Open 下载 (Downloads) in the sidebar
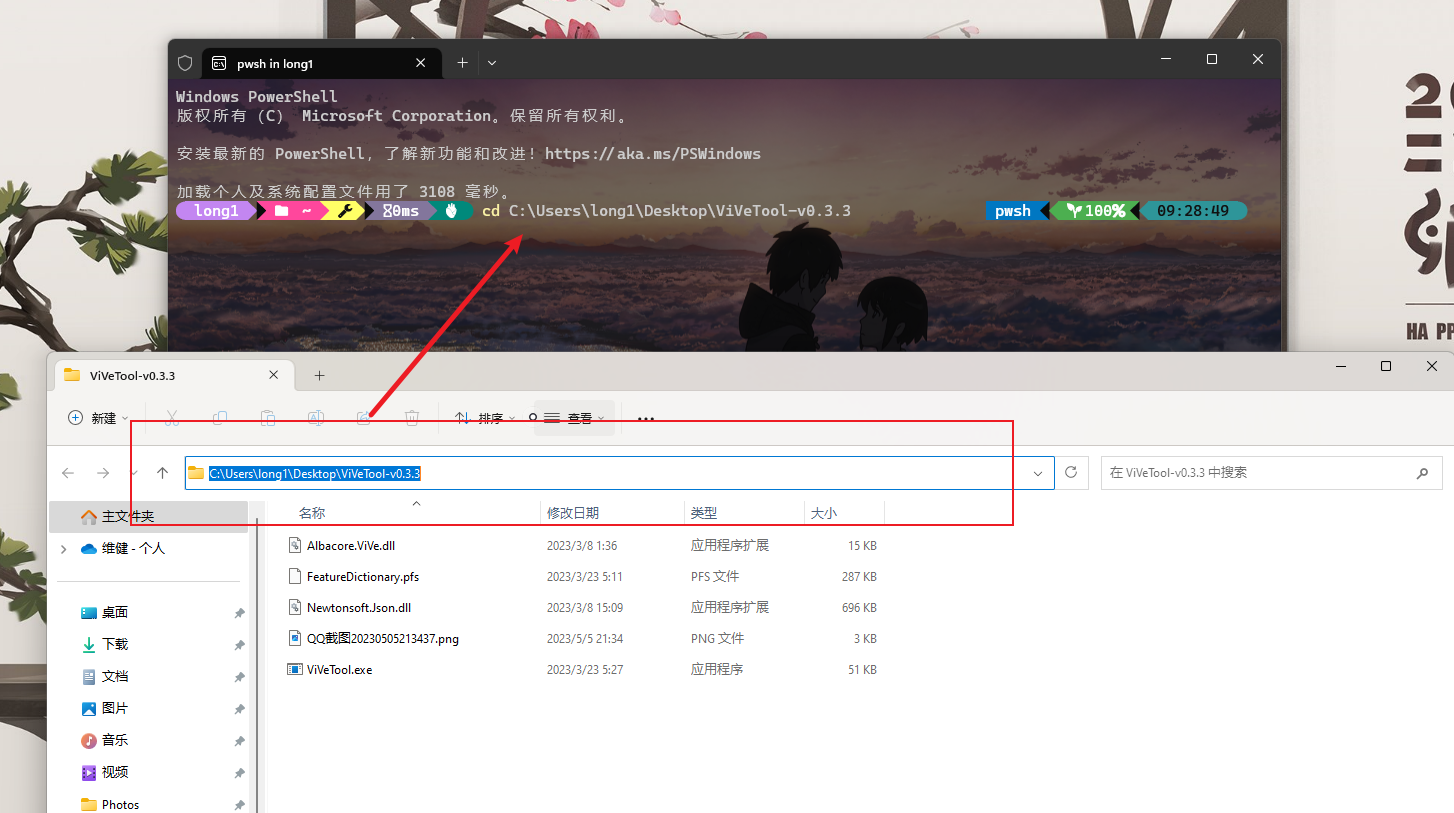This screenshot has width=1454, height=813. (x=115, y=644)
